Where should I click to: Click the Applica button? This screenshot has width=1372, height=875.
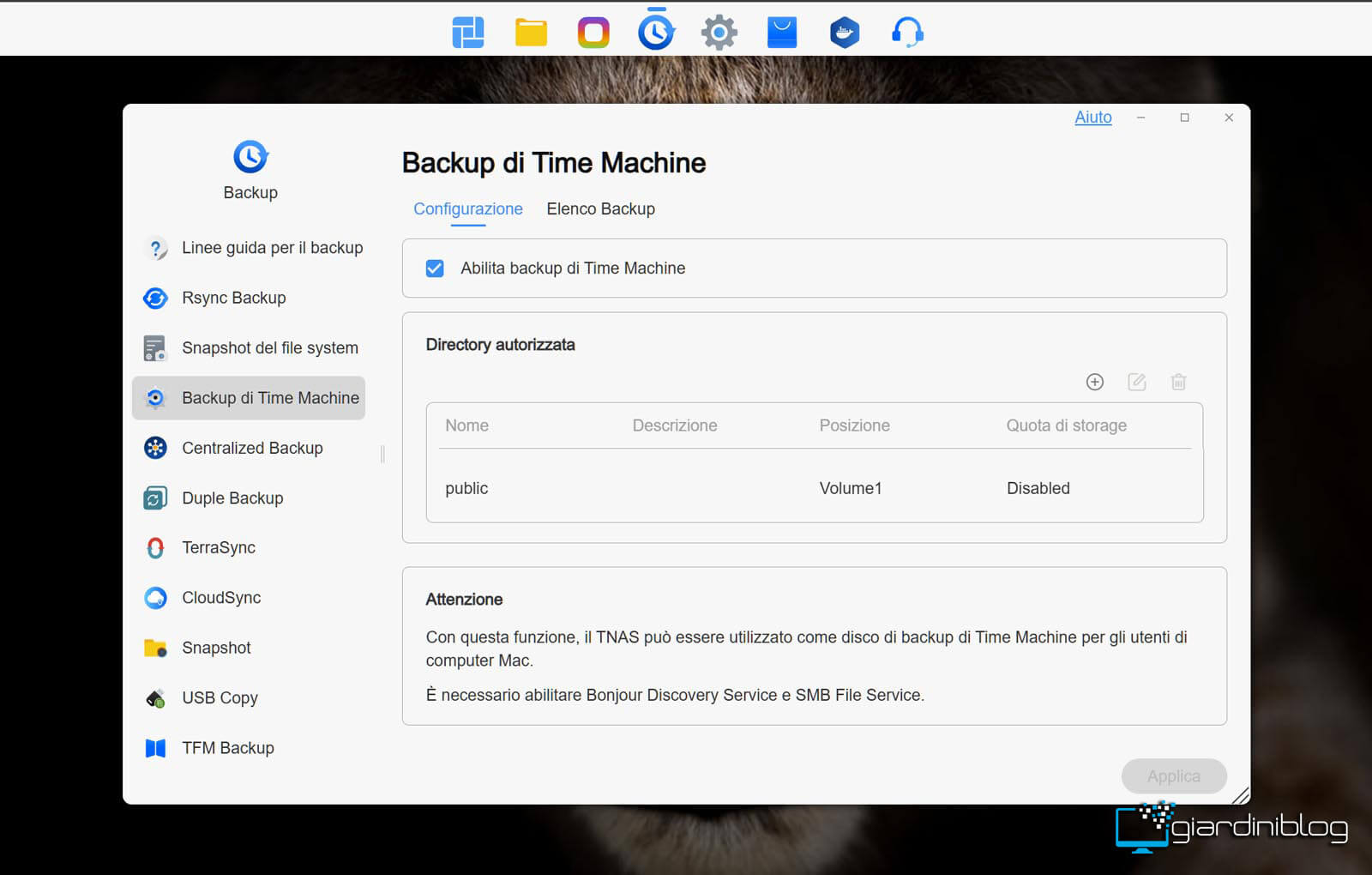coord(1174,775)
